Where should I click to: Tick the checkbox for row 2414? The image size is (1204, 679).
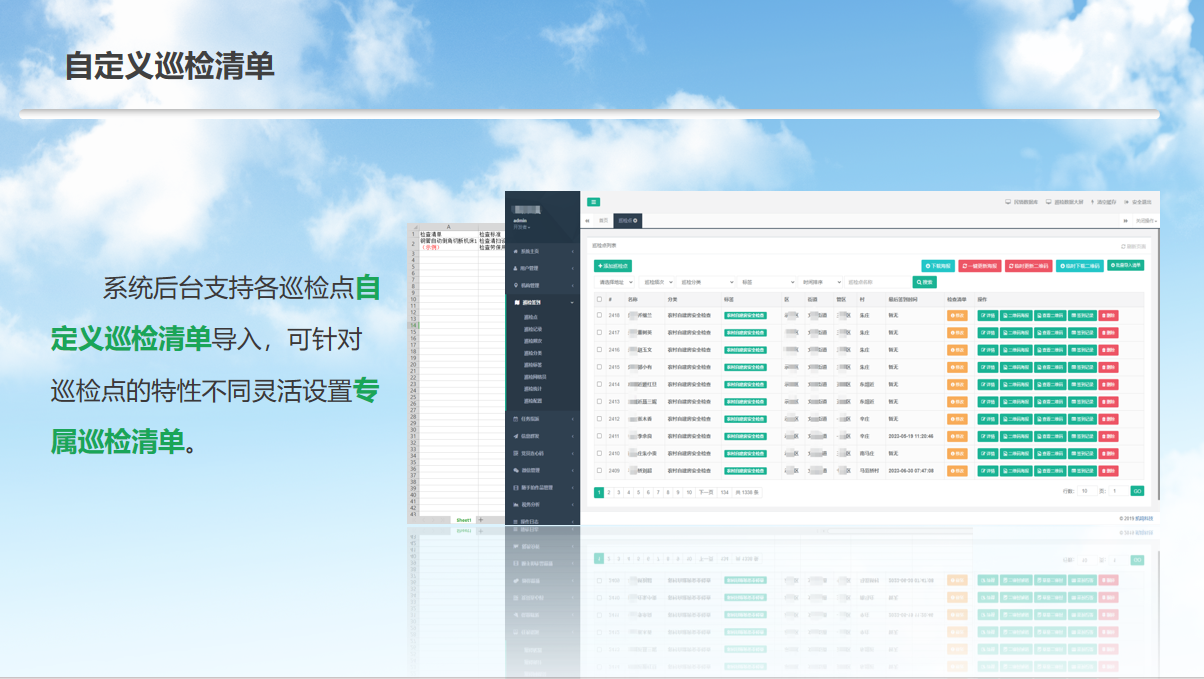[600, 384]
